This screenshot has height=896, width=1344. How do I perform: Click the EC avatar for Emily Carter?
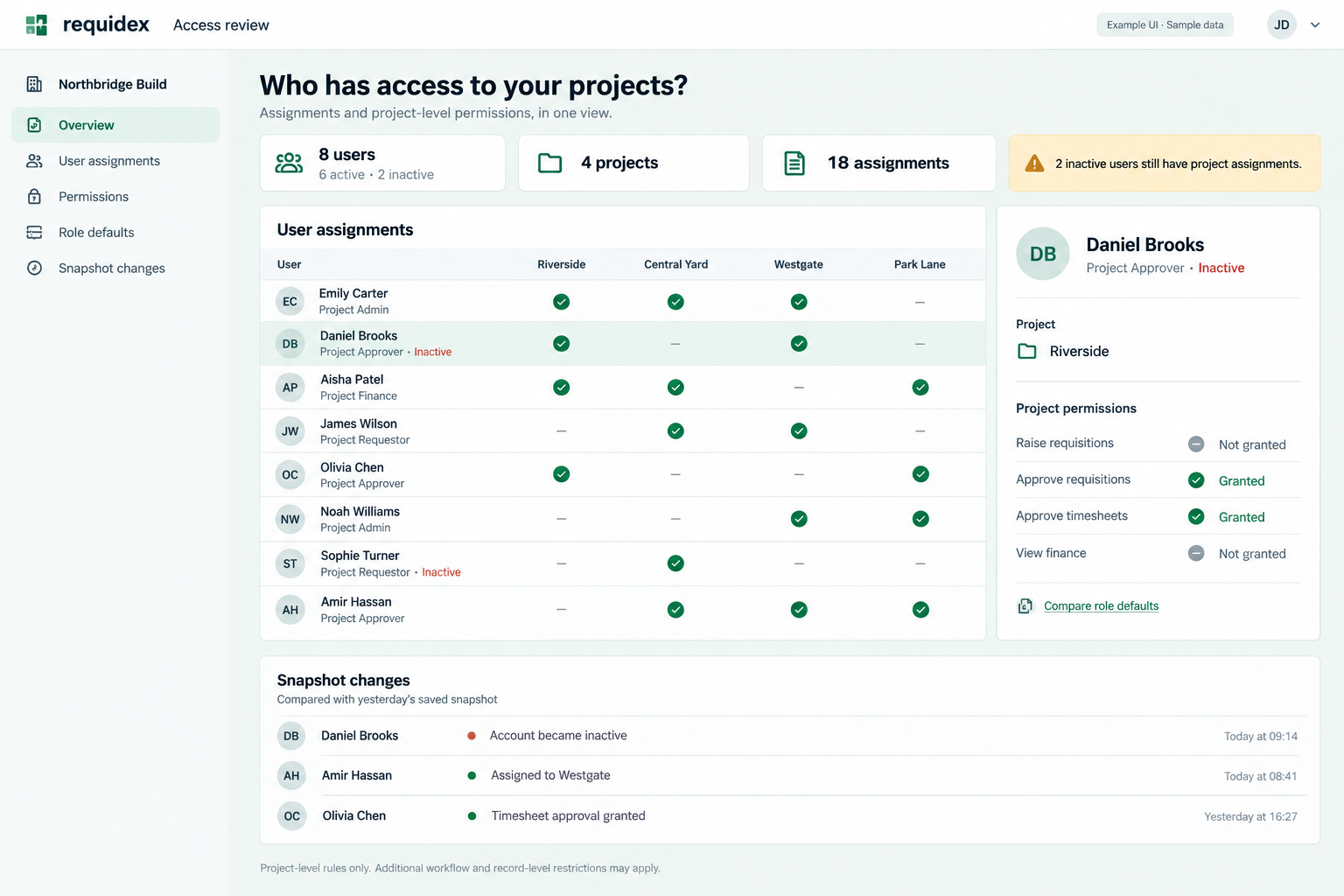(290, 302)
